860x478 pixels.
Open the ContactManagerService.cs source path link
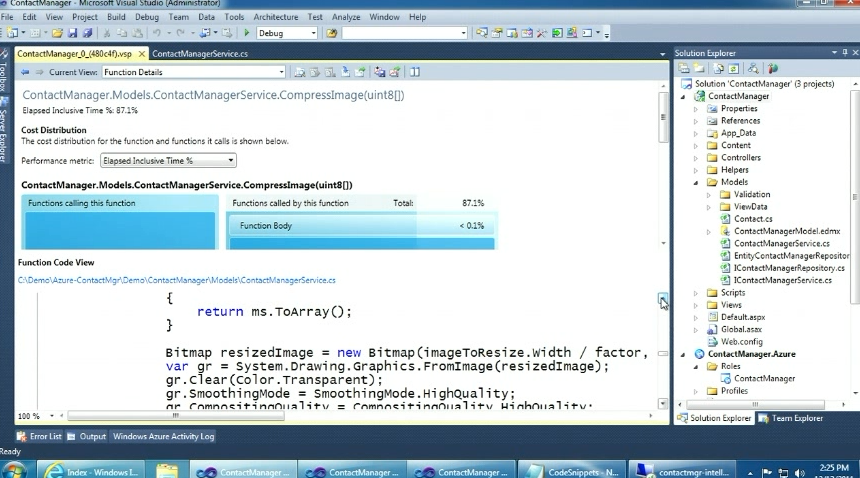tap(177, 280)
